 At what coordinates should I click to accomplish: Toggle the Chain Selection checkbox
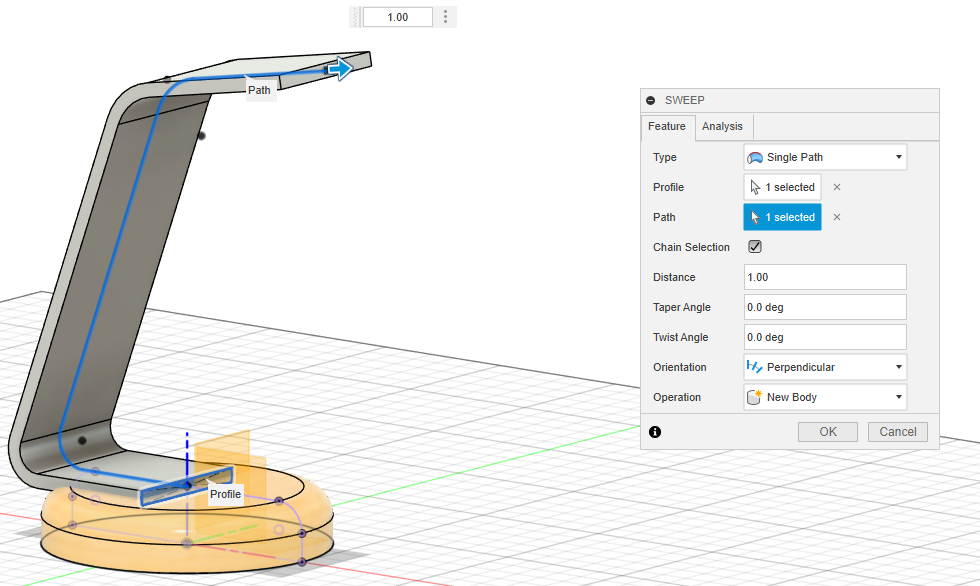pyautogui.click(x=755, y=247)
